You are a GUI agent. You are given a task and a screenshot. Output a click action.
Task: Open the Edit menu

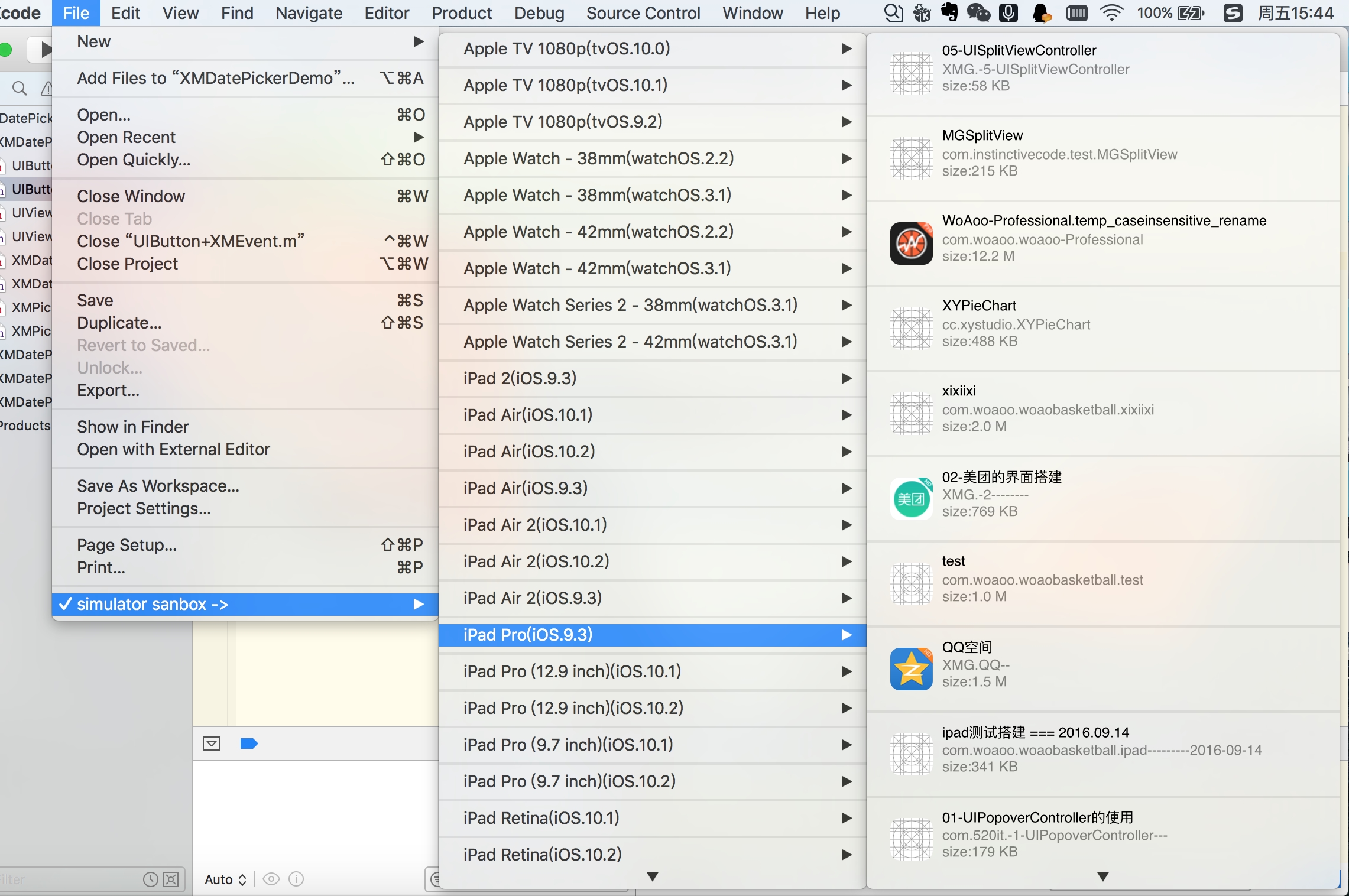coord(125,13)
